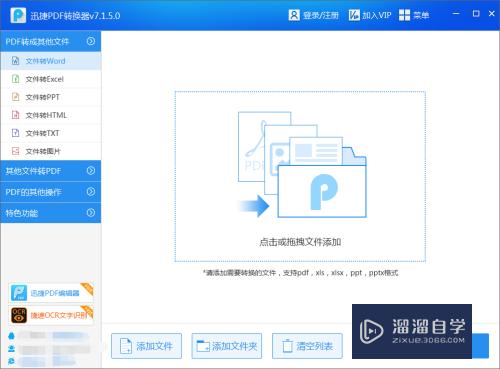The image size is (500, 369).
Task: Click the 添加文件 button
Action: tap(146, 346)
